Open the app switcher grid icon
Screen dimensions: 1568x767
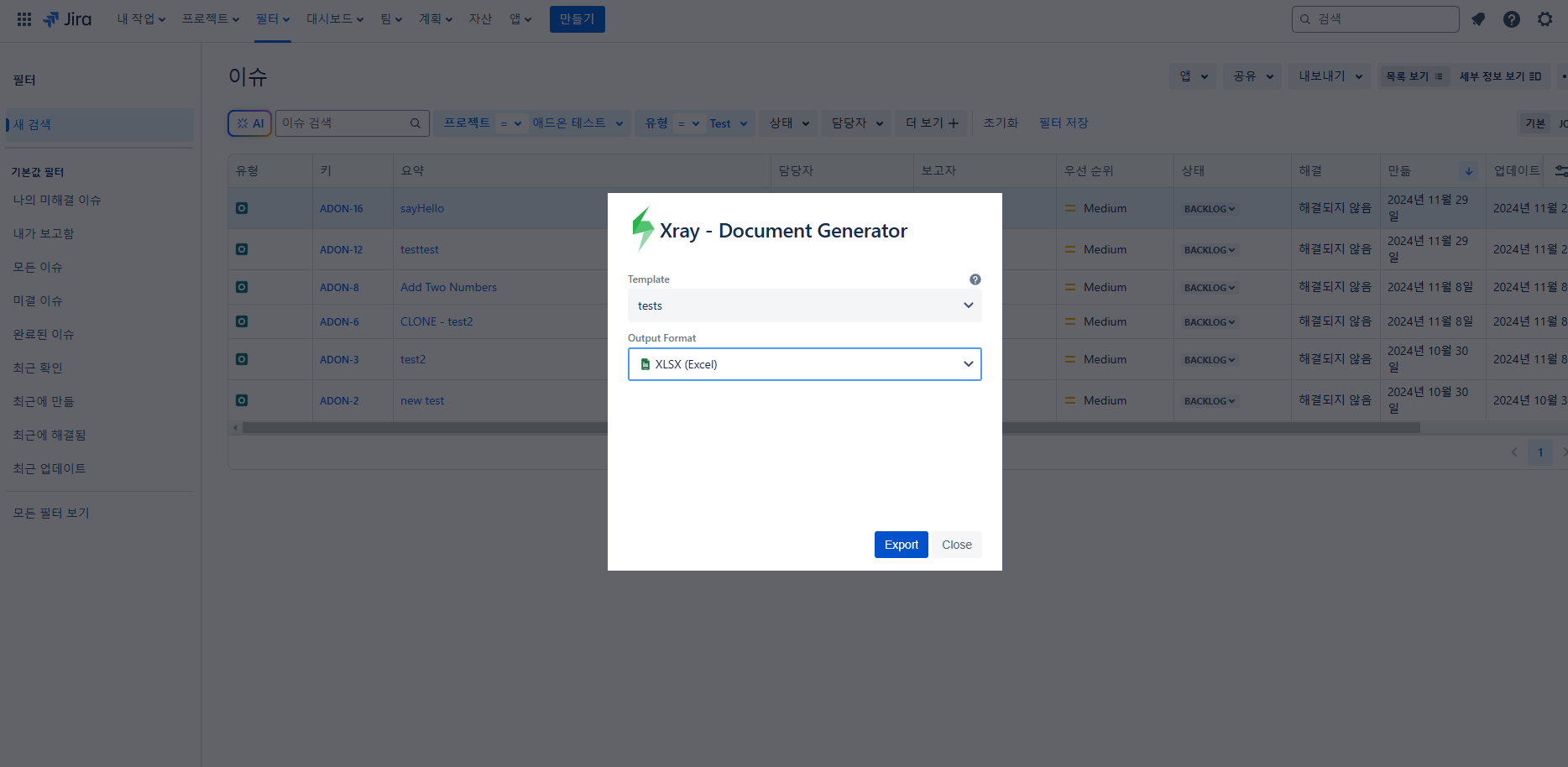click(x=24, y=18)
